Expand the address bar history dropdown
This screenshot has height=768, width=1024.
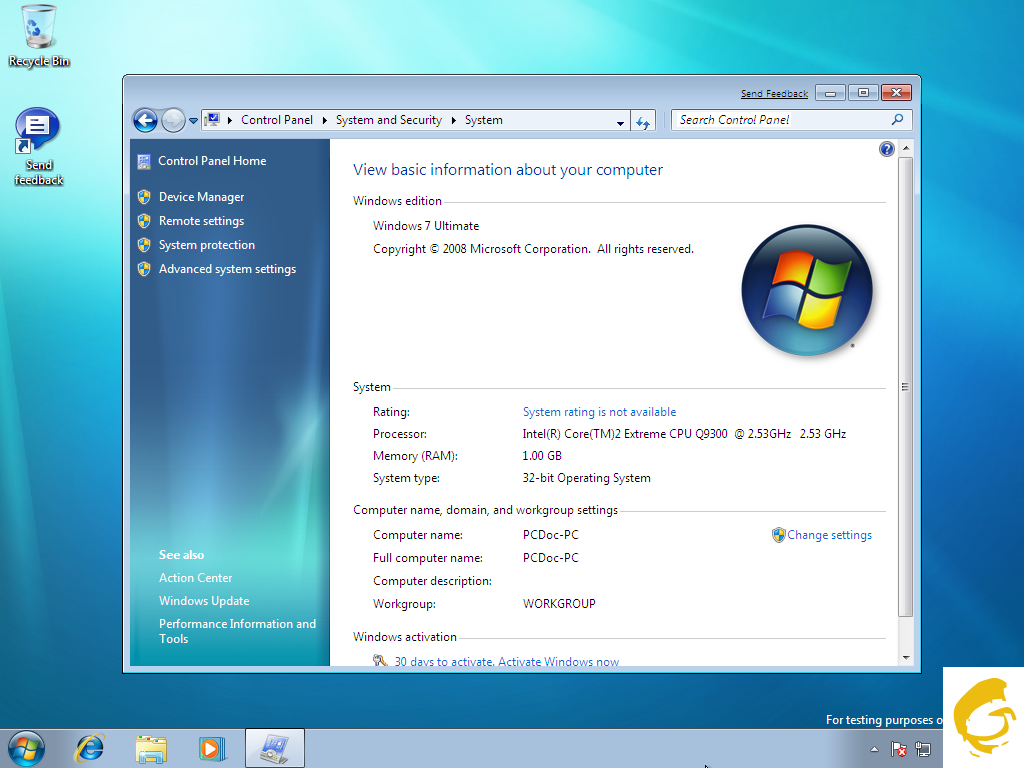[620, 121]
